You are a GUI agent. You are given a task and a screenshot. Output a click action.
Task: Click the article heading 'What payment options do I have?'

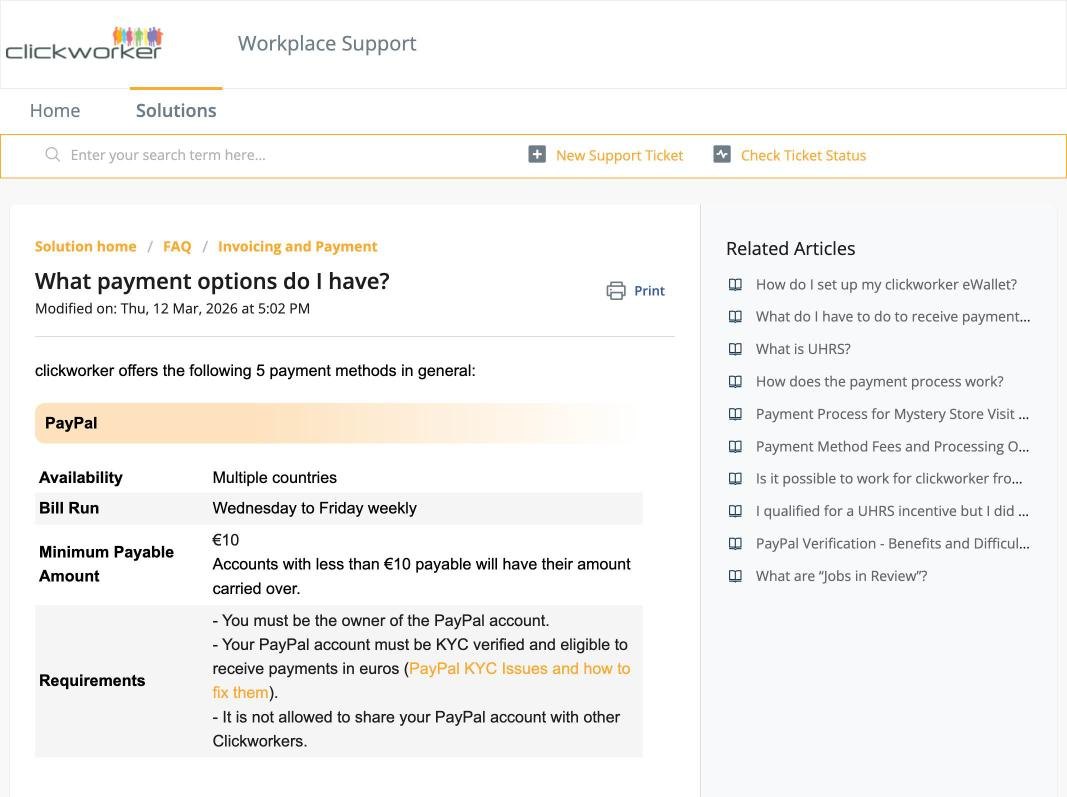pos(212,281)
